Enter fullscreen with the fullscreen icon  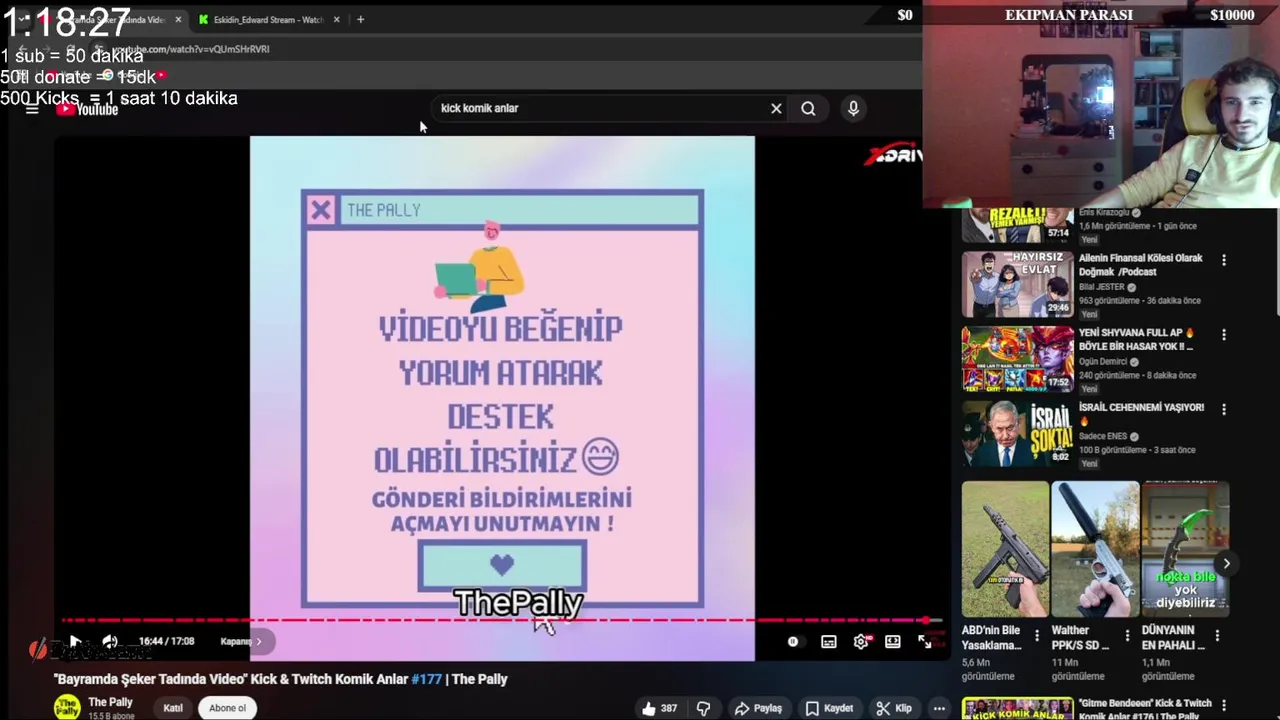coord(925,642)
